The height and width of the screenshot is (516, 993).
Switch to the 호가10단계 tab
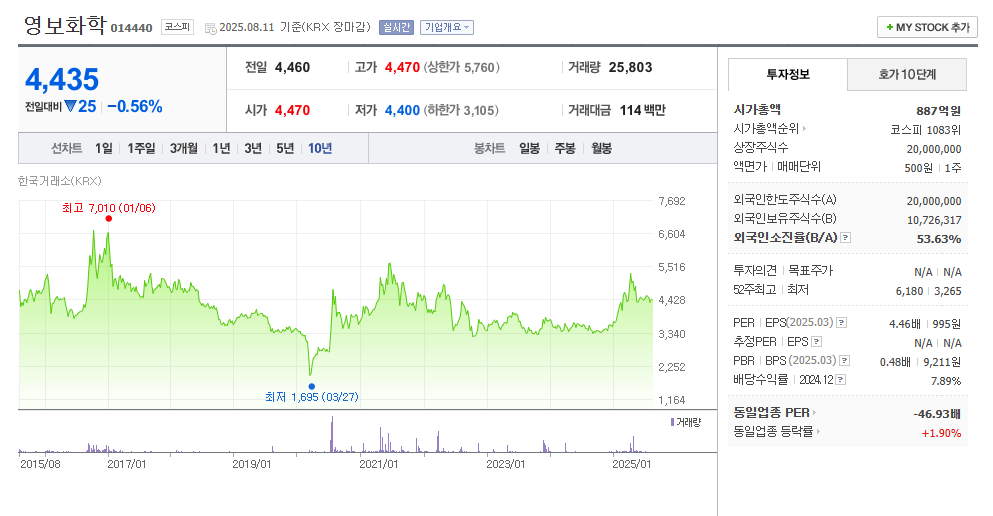coord(907,75)
